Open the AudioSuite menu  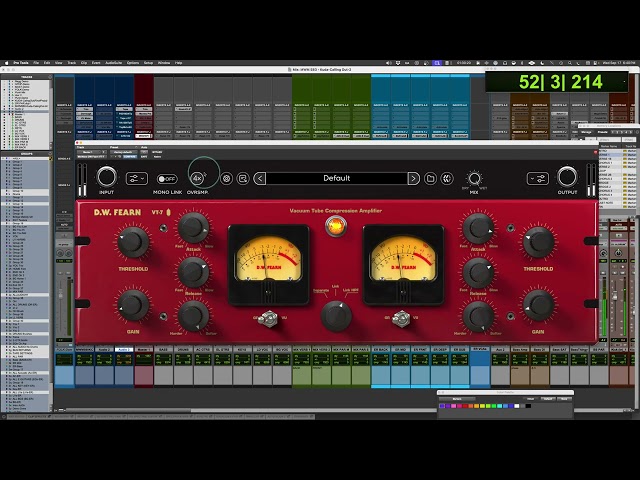(x=114, y=63)
